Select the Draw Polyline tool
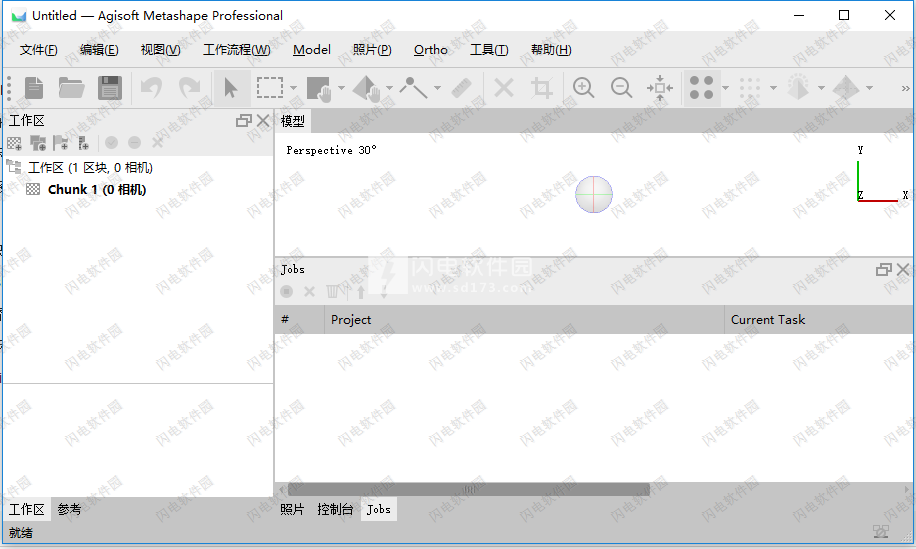This screenshot has height=549, width=916. tap(414, 88)
